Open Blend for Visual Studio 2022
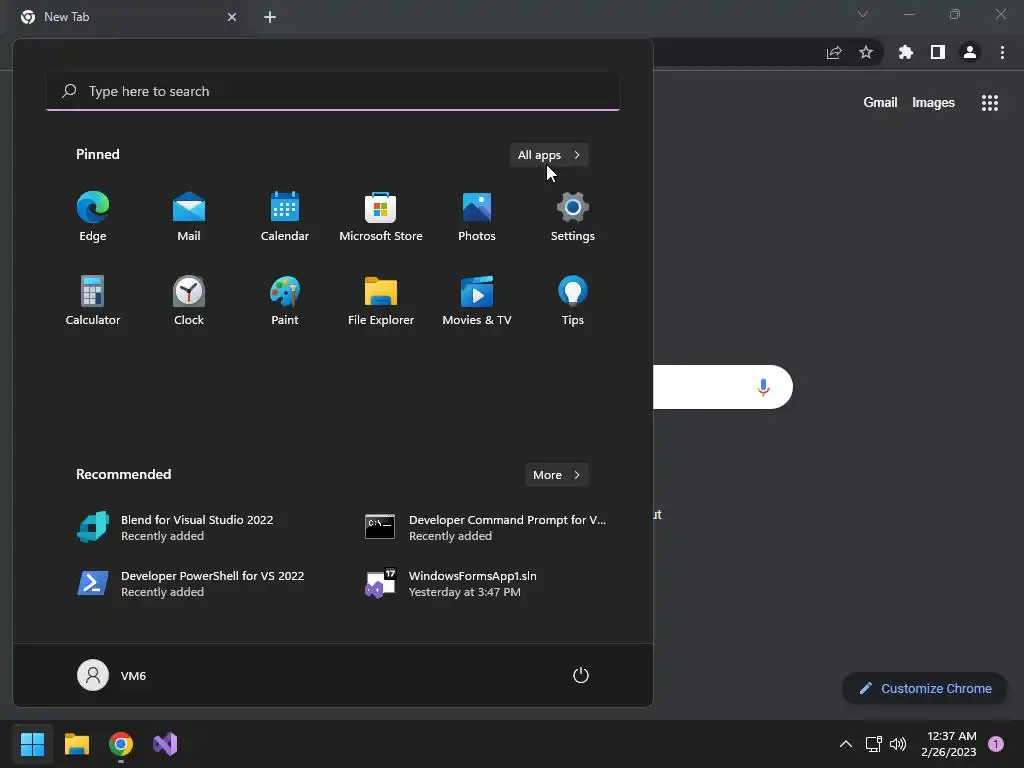This screenshot has width=1024, height=768. [x=189, y=527]
